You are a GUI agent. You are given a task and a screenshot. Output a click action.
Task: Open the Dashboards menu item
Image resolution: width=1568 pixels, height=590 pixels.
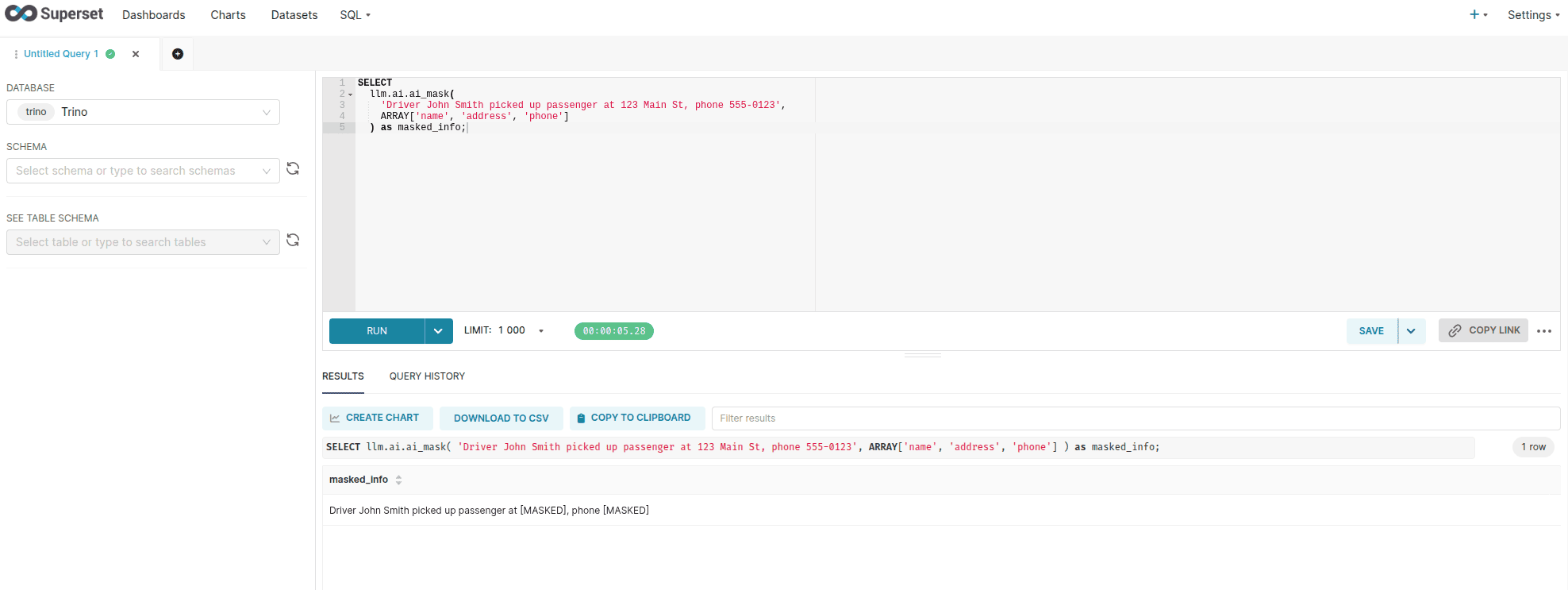[153, 15]
